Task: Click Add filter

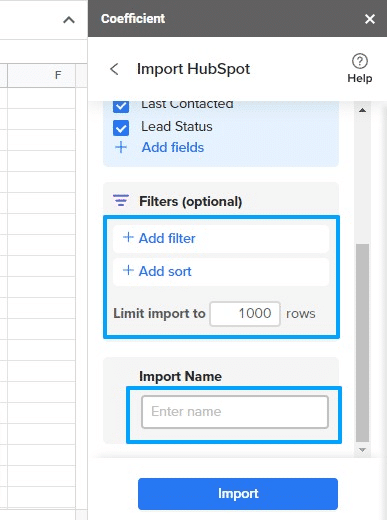Action: point(221,239)
